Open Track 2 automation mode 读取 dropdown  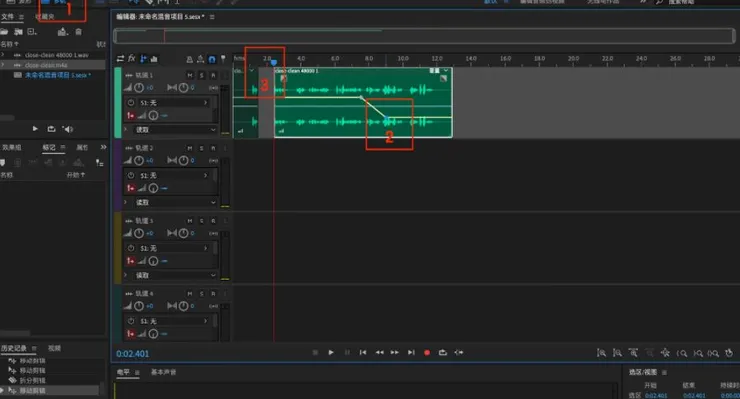pyautogui.click(x=175, y=202)
